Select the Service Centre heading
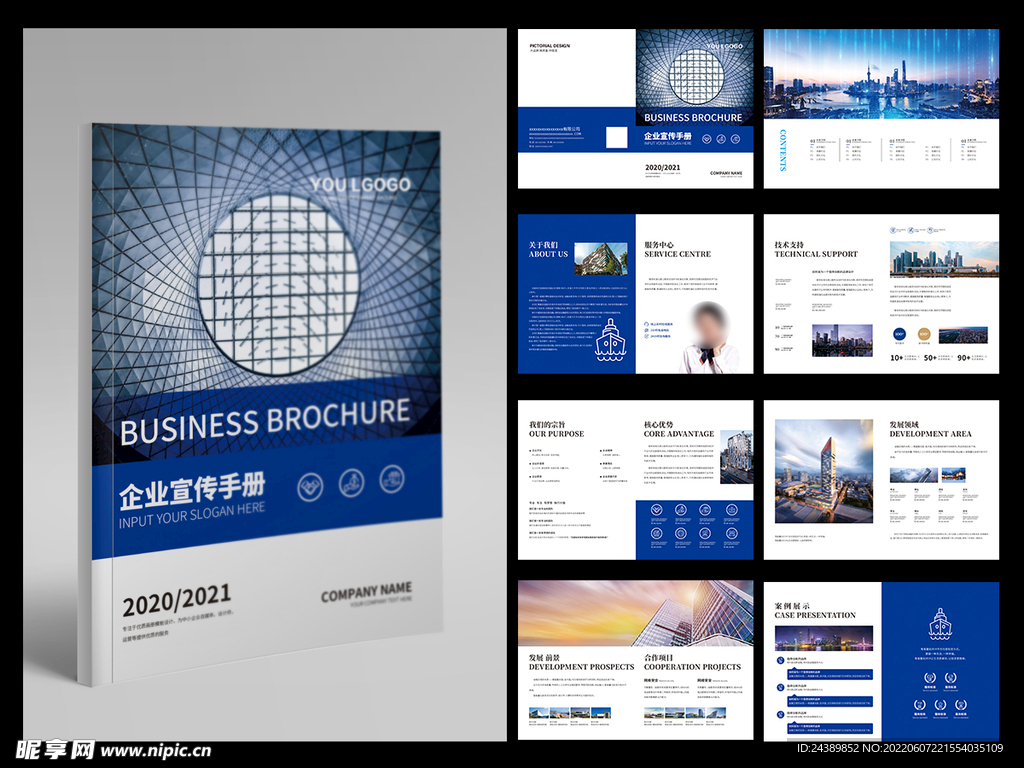 677,249
